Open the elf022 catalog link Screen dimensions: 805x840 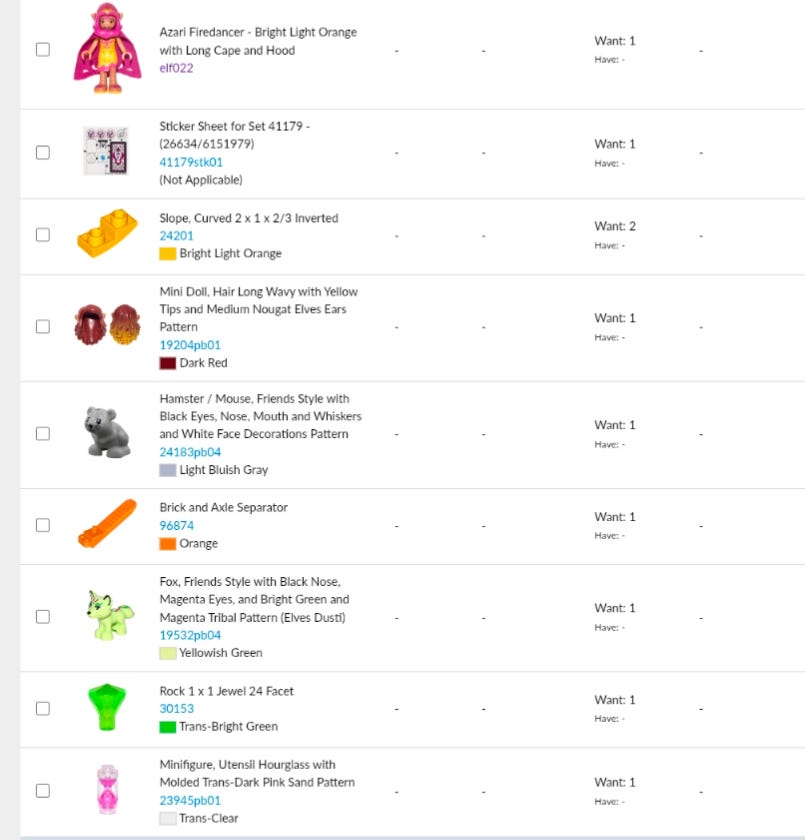pyautogui.click(x=176, y=68)
